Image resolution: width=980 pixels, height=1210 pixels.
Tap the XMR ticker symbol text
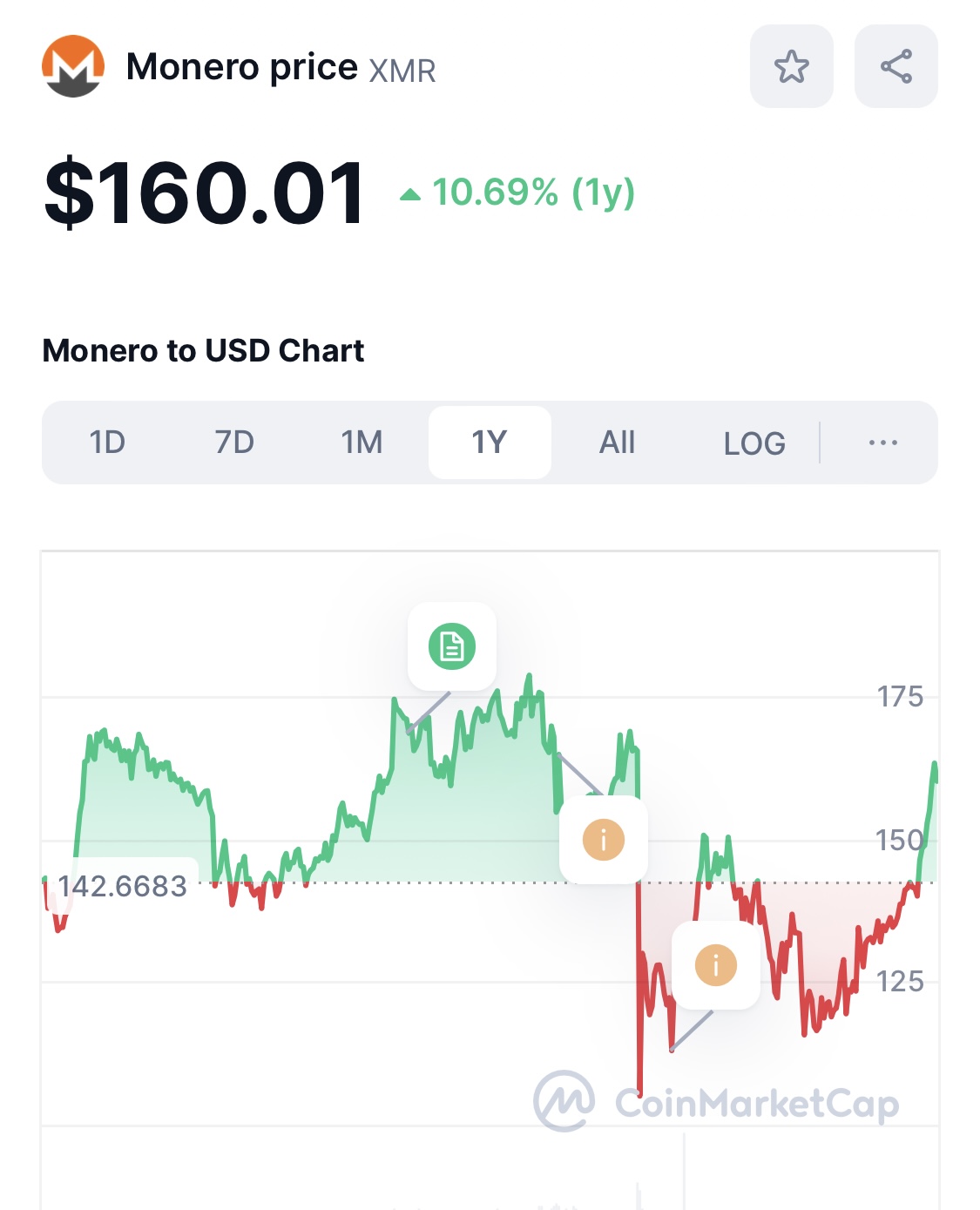coord(402,71)
